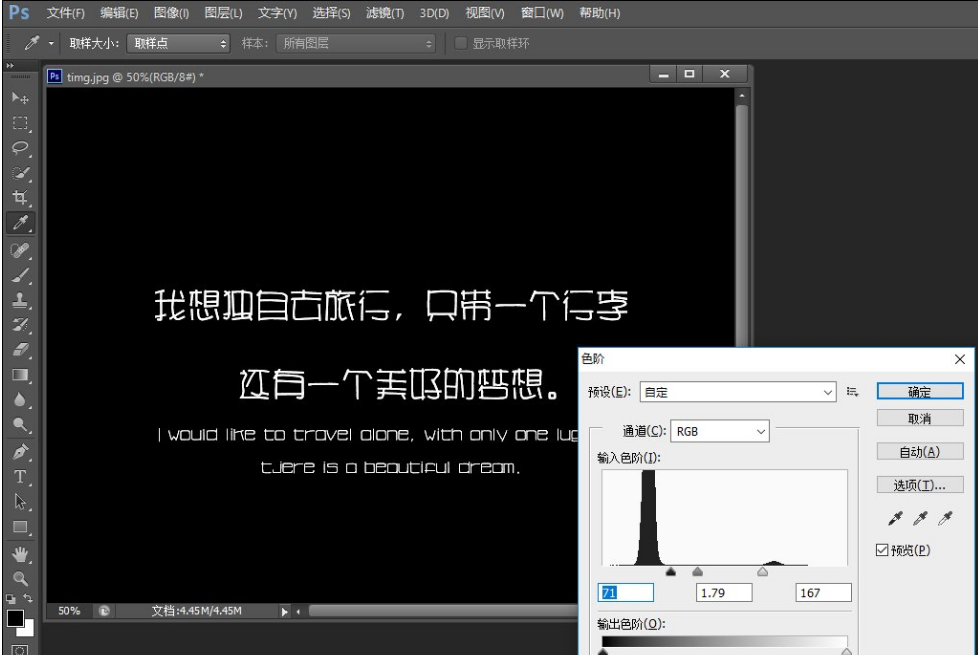Image resolution: width=978 pixels, height=655 pixels.
Task: Open the Window menu
Action: tap(542, 12)
